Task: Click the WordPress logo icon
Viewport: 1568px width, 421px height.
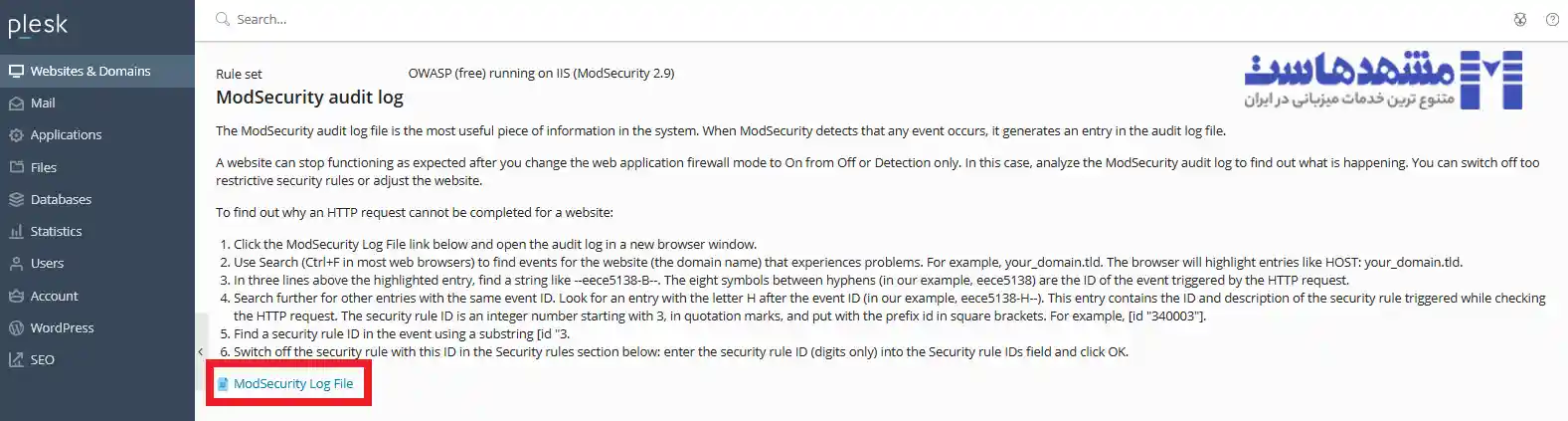Action: click(16, 328)
